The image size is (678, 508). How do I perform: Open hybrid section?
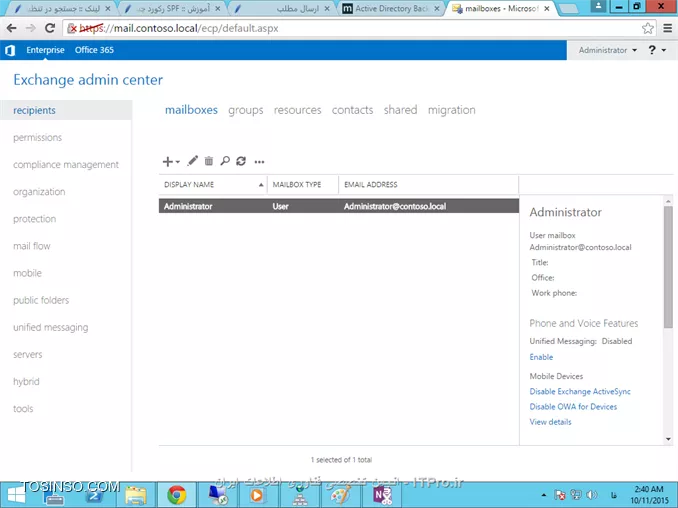26,382
